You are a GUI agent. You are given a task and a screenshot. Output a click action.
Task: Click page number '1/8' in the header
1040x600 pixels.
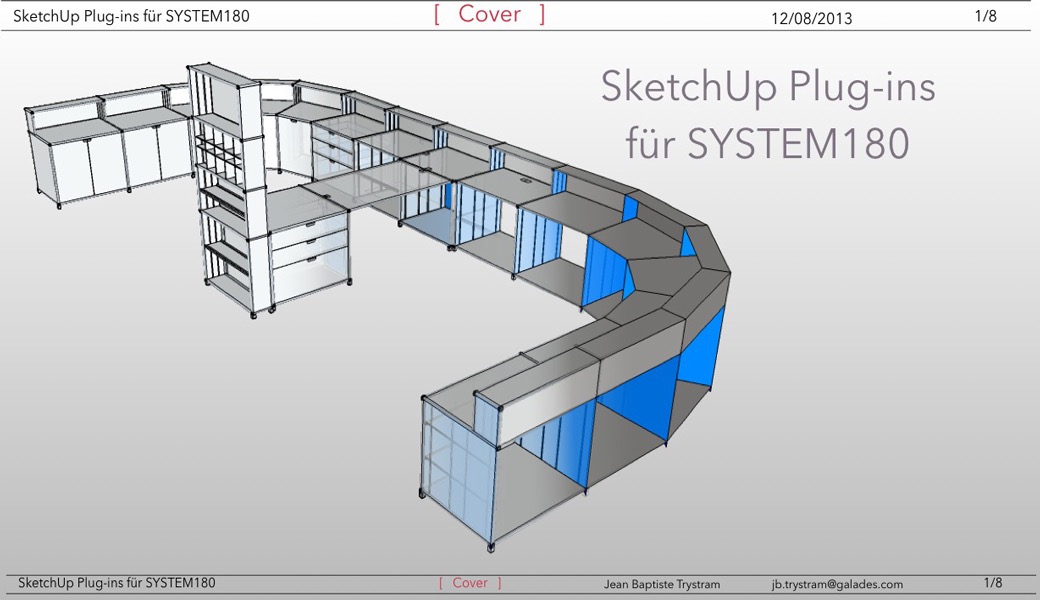(x=985, y=16)
